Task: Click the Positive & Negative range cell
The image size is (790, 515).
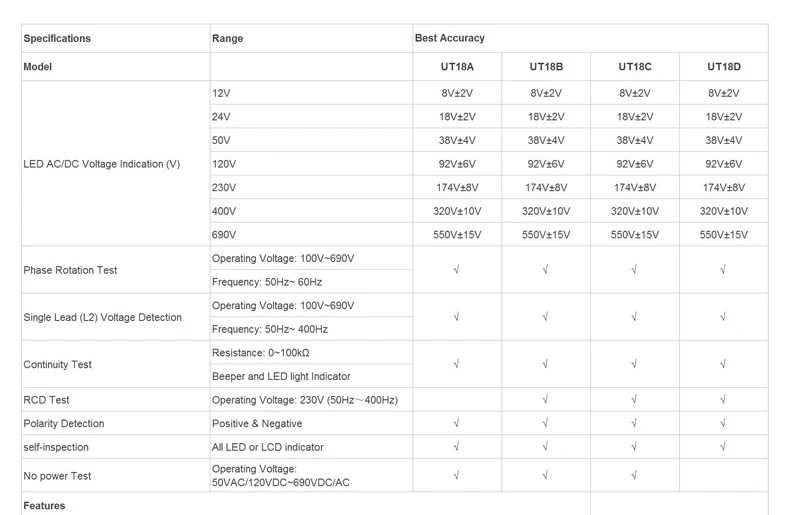Action: 311,423
